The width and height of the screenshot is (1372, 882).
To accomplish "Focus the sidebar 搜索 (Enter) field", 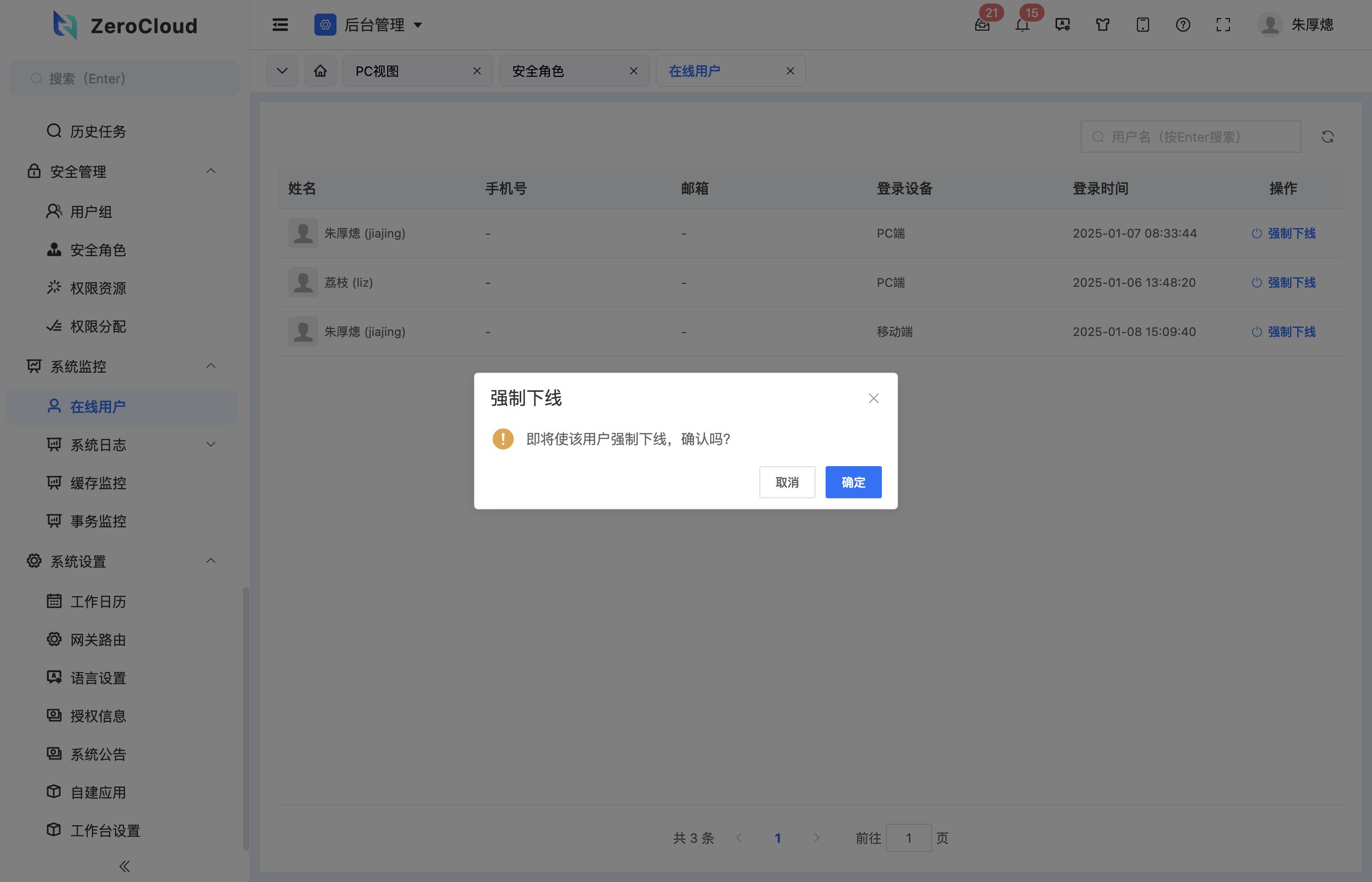I will [x=124, y=78].
